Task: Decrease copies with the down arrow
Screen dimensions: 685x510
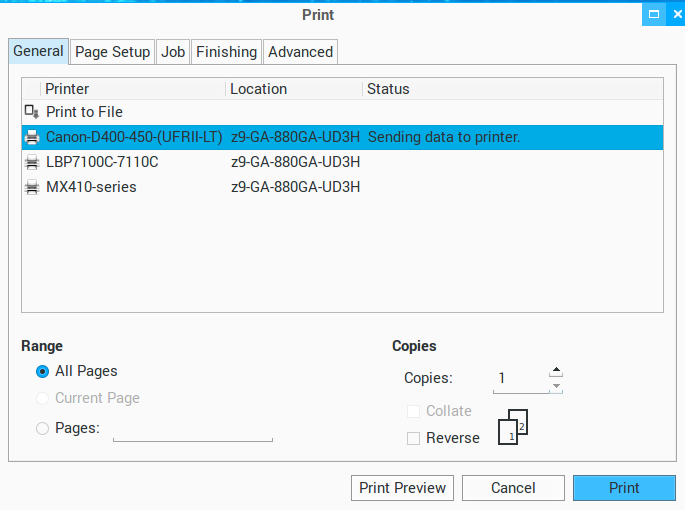Action: [557, 386]
